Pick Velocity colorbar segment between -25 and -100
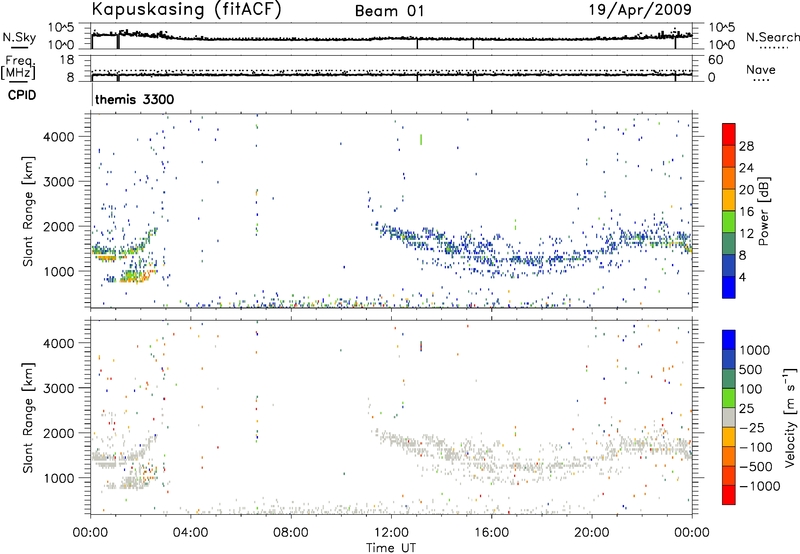Screen dimensions: 800x554 click(729, 437)
